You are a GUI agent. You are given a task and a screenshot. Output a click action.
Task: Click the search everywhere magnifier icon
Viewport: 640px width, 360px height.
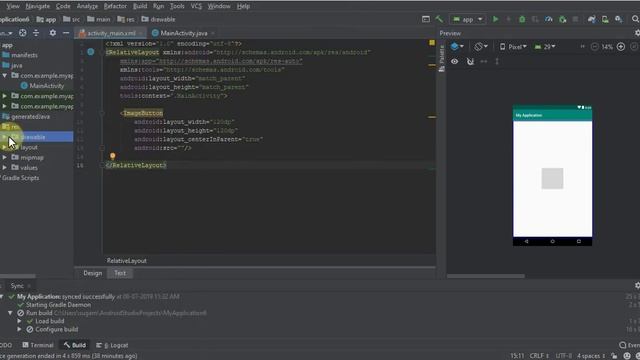[x=635, y=19]
